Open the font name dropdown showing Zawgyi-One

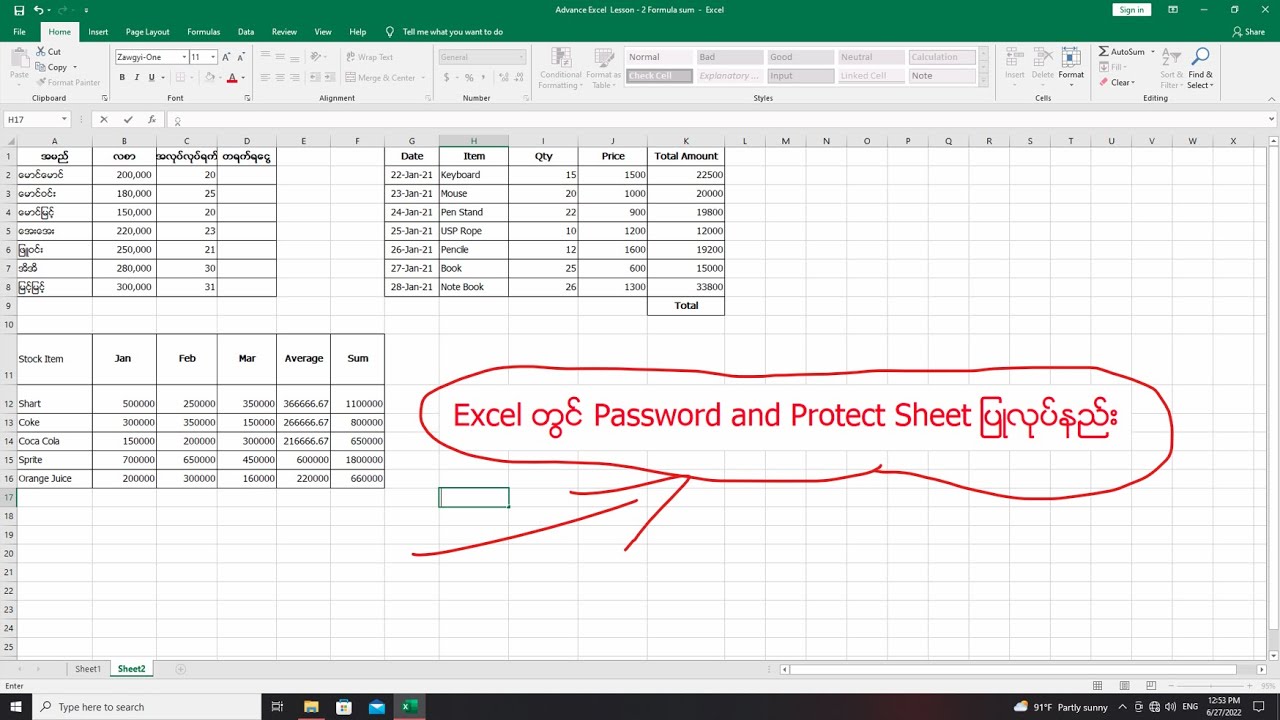tap(184, 57)
